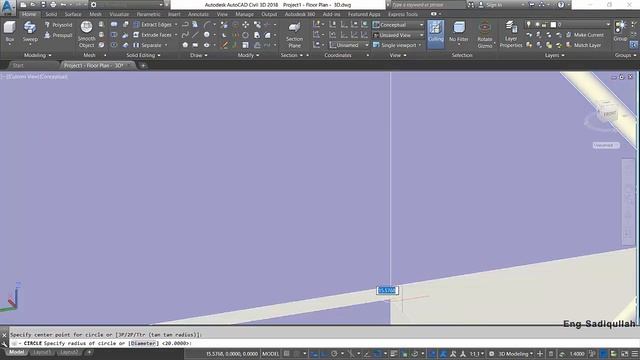Switch to the Visualize ribbon tab
This screenshot has height=360, width=640.
119,14
